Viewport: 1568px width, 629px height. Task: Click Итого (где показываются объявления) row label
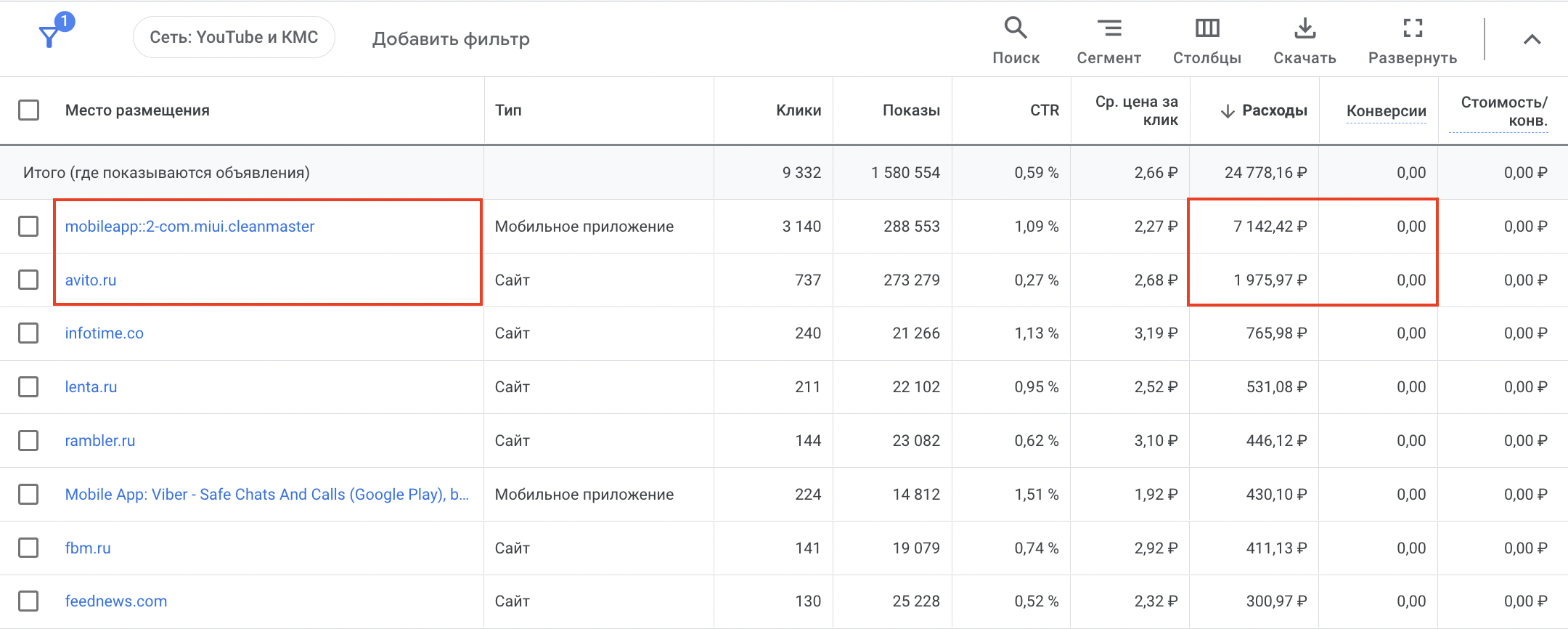166,173
